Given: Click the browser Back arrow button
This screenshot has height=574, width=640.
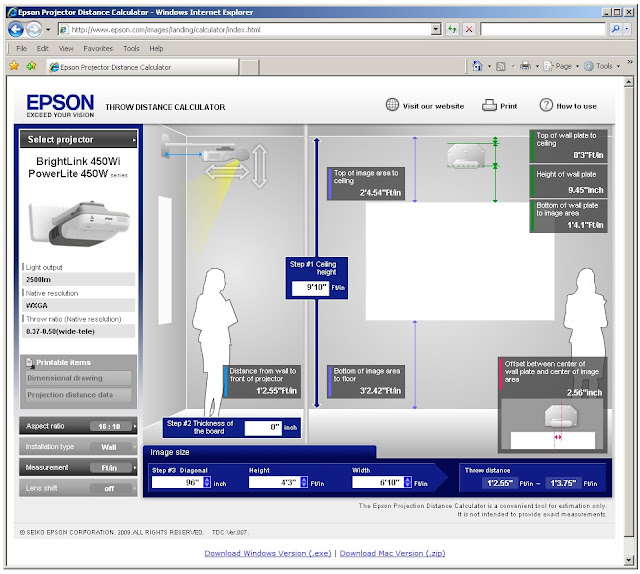Looking at the screenshot, I should pos(16,29).
